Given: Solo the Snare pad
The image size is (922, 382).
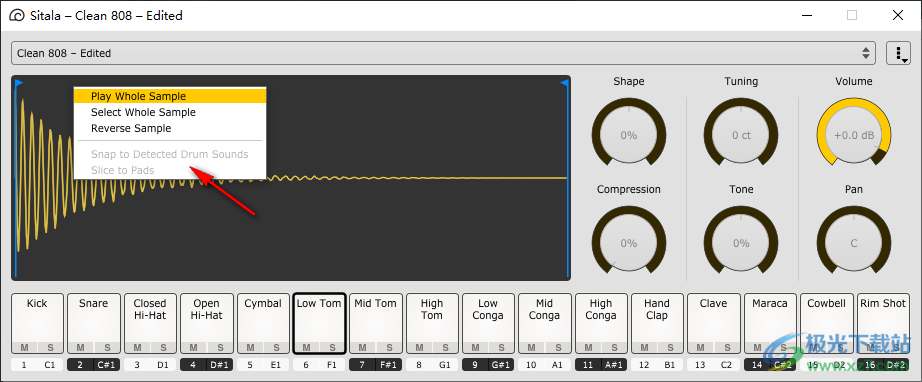Looking at the screenshot, I should [x=106, y=347].
